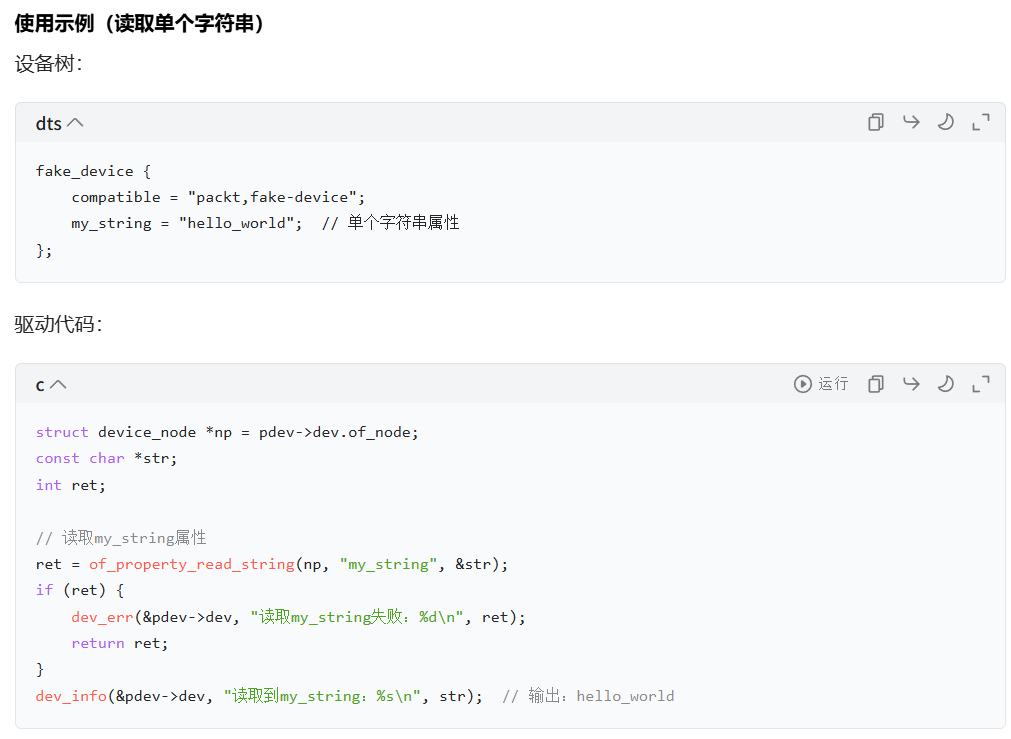Image resolution: width=1011 pixels, height=739 pixels.
Task: Share the C code block arrow icon
Action: tap(911, 384)
